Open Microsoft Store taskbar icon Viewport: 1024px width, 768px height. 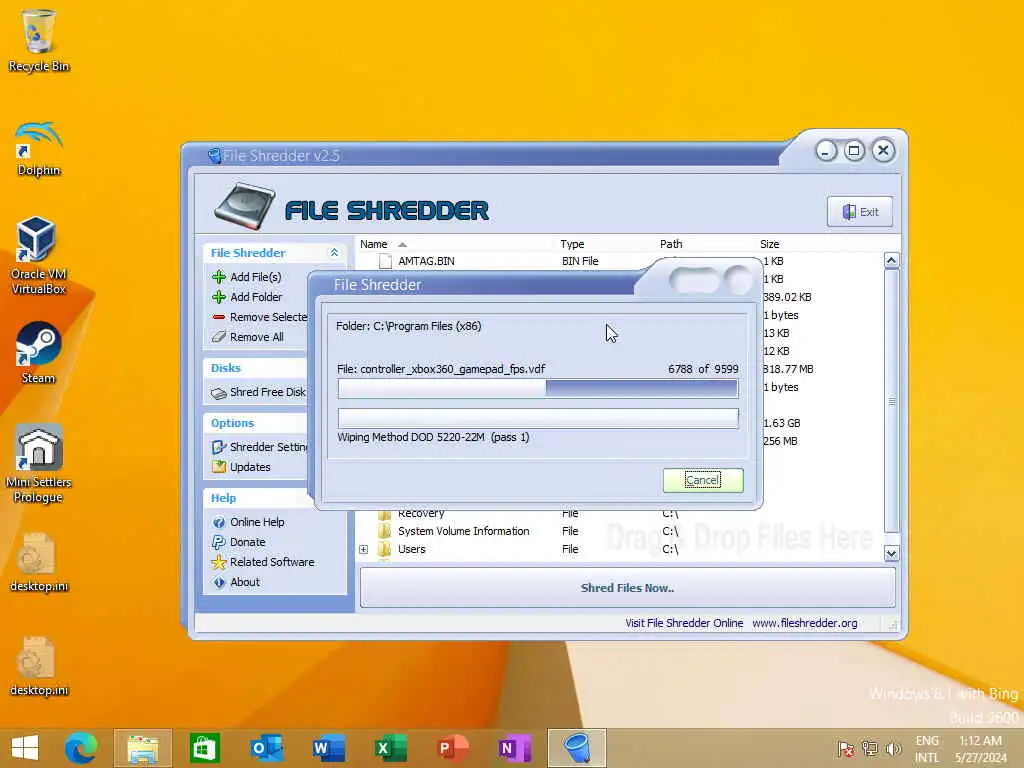tap(204, 748)
